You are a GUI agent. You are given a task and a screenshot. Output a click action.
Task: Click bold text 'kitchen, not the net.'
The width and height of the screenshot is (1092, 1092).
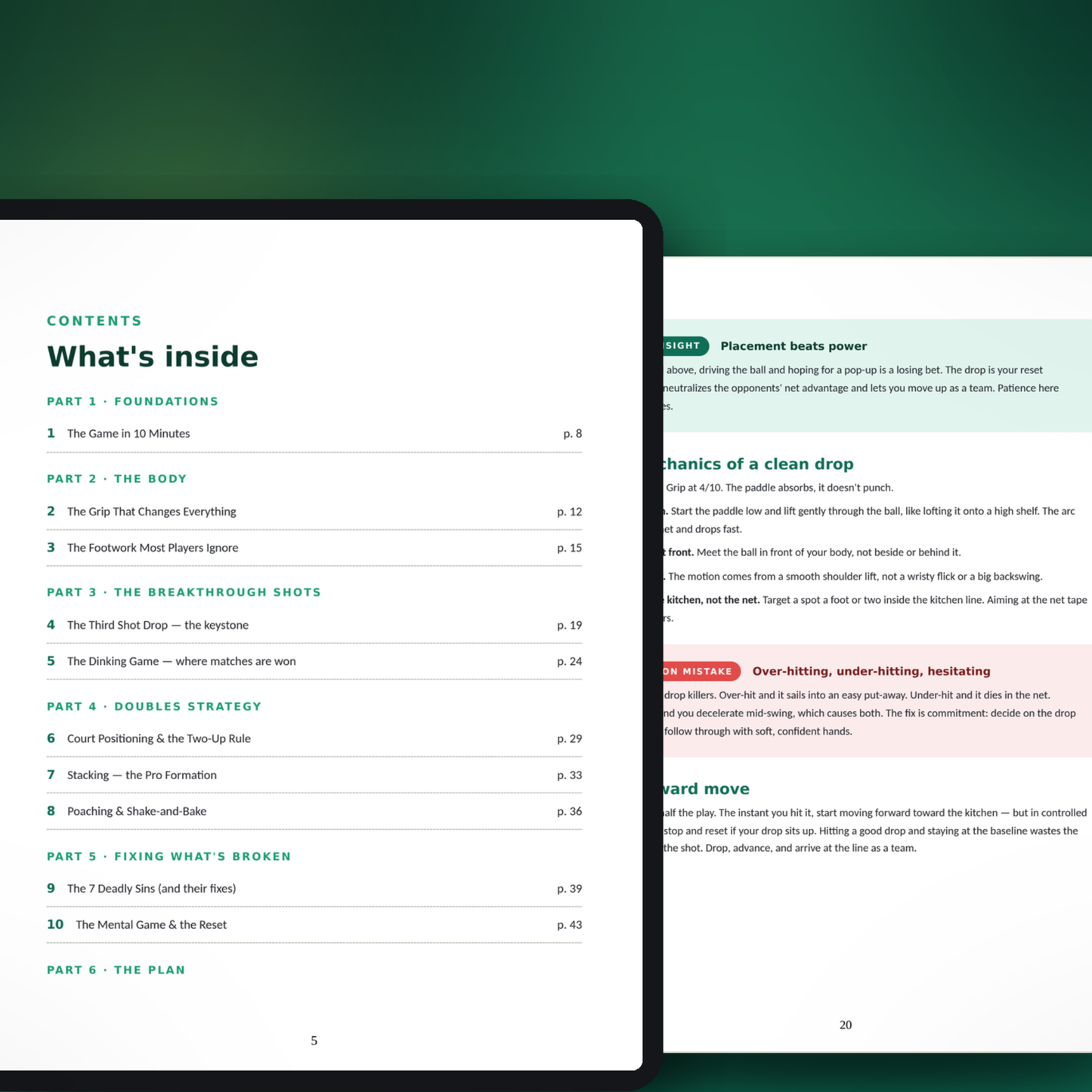click(x=713, y=600)
